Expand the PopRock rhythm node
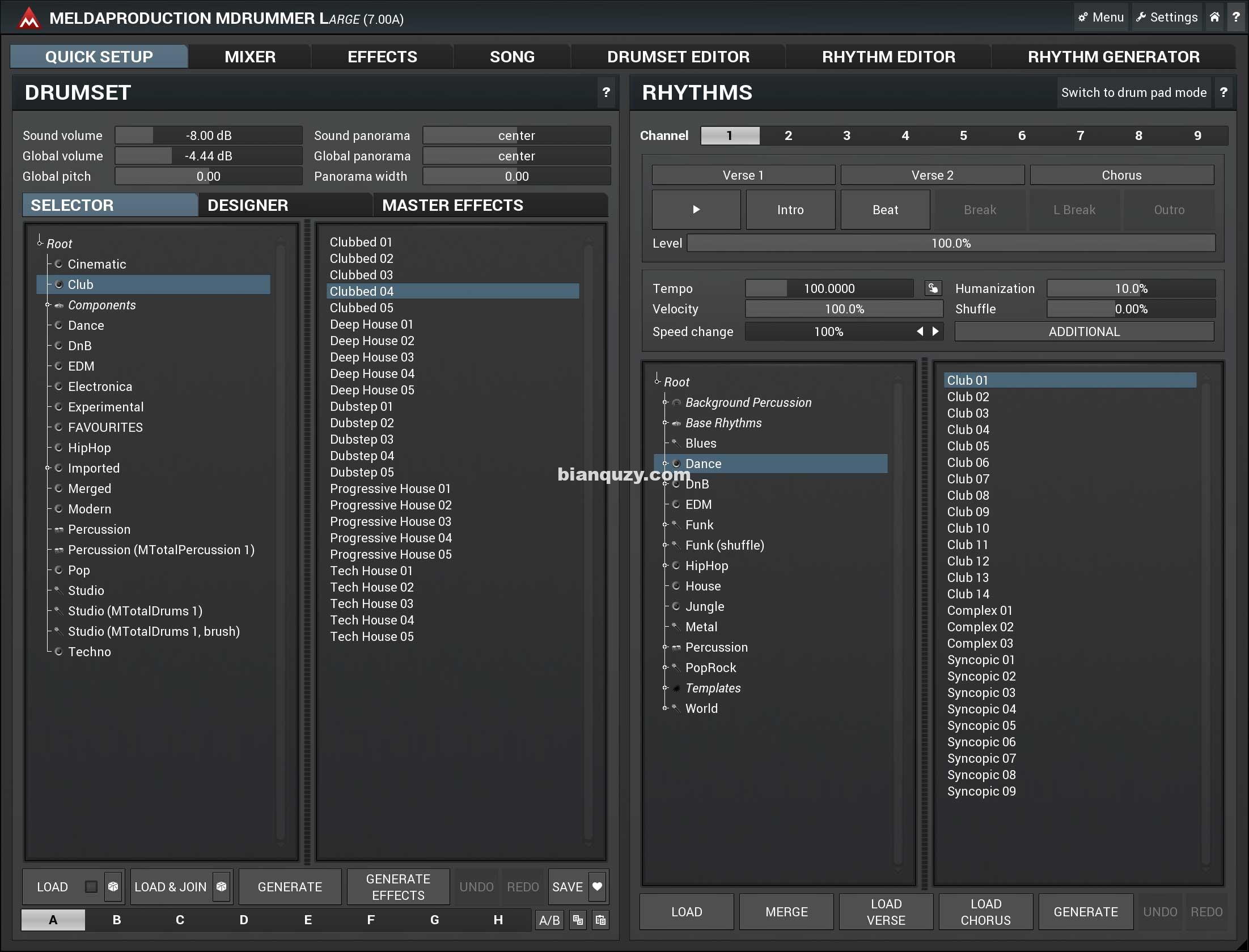 (665, 668)
